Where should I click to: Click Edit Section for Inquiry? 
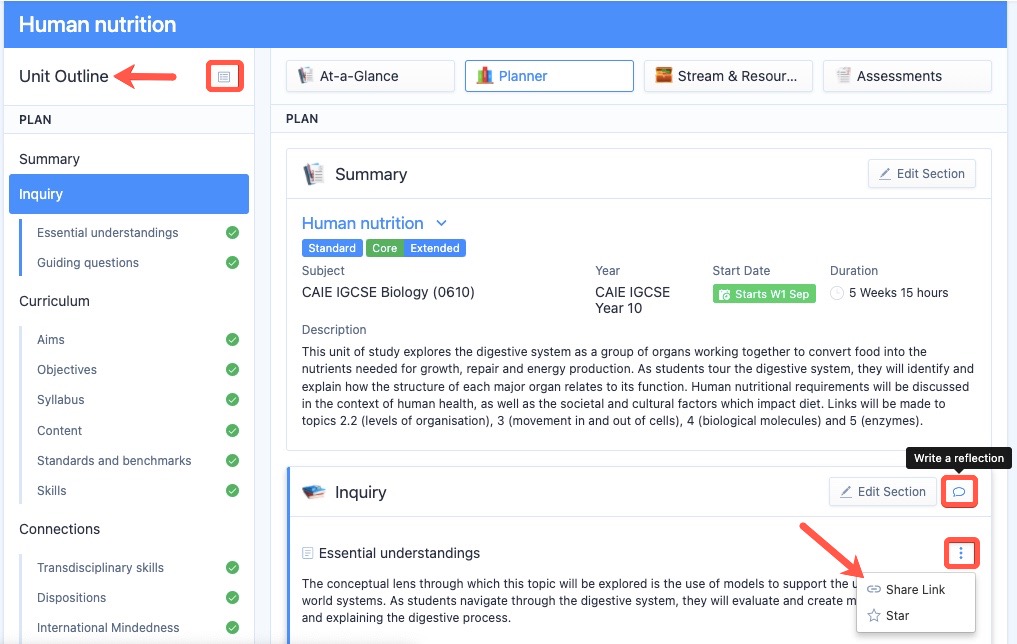click(x=883, y=492)
